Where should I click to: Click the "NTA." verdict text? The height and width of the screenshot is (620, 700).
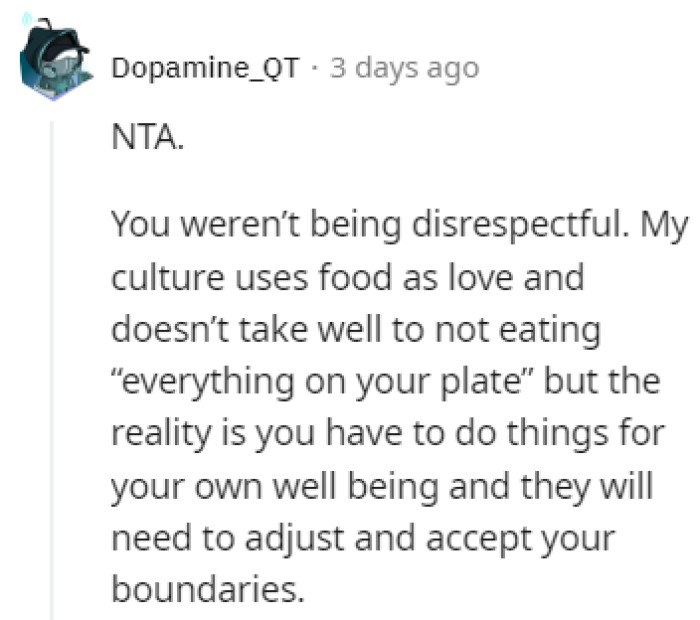tap(148, 137)
